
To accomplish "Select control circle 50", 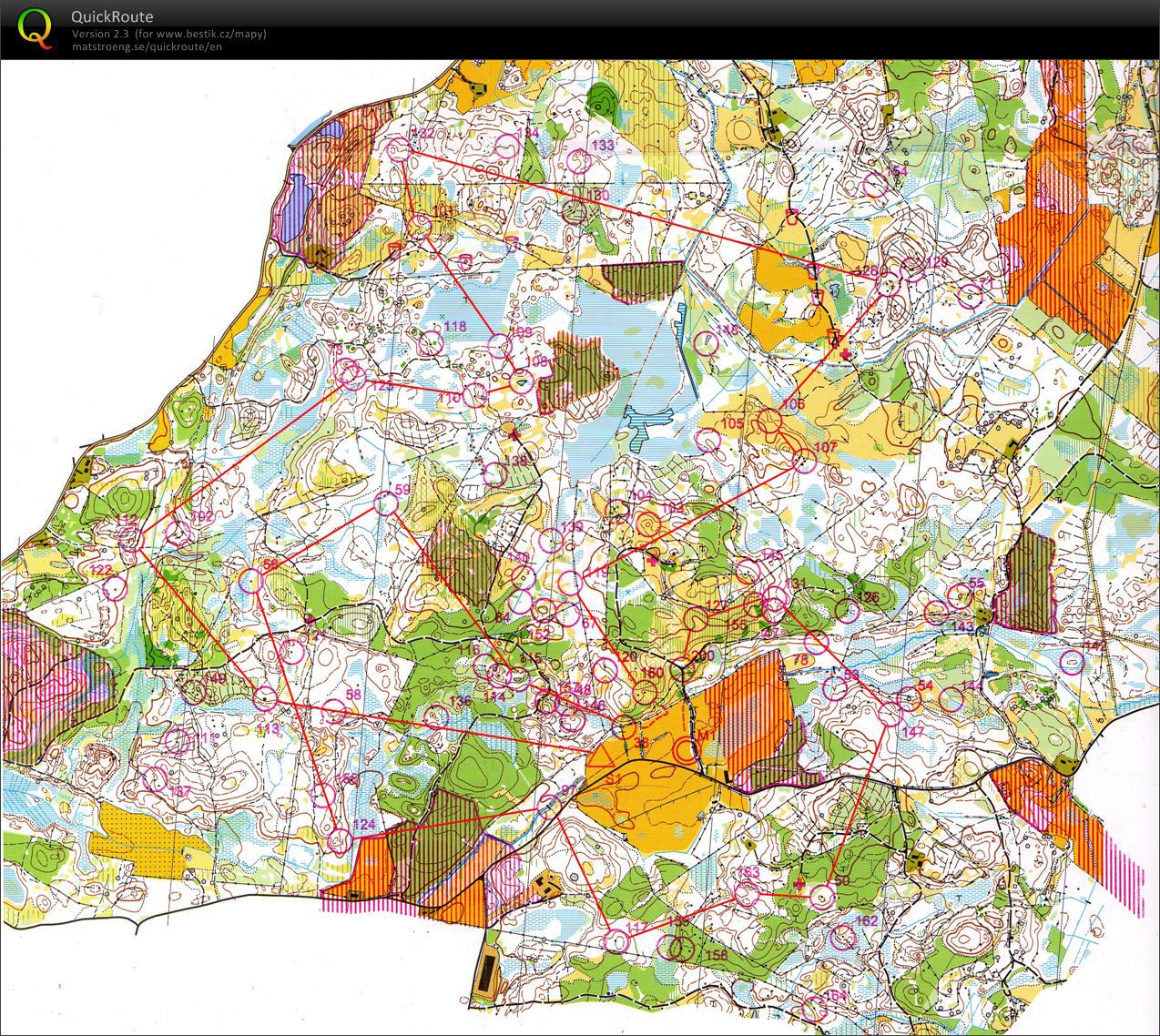I will tap(822, 897).
